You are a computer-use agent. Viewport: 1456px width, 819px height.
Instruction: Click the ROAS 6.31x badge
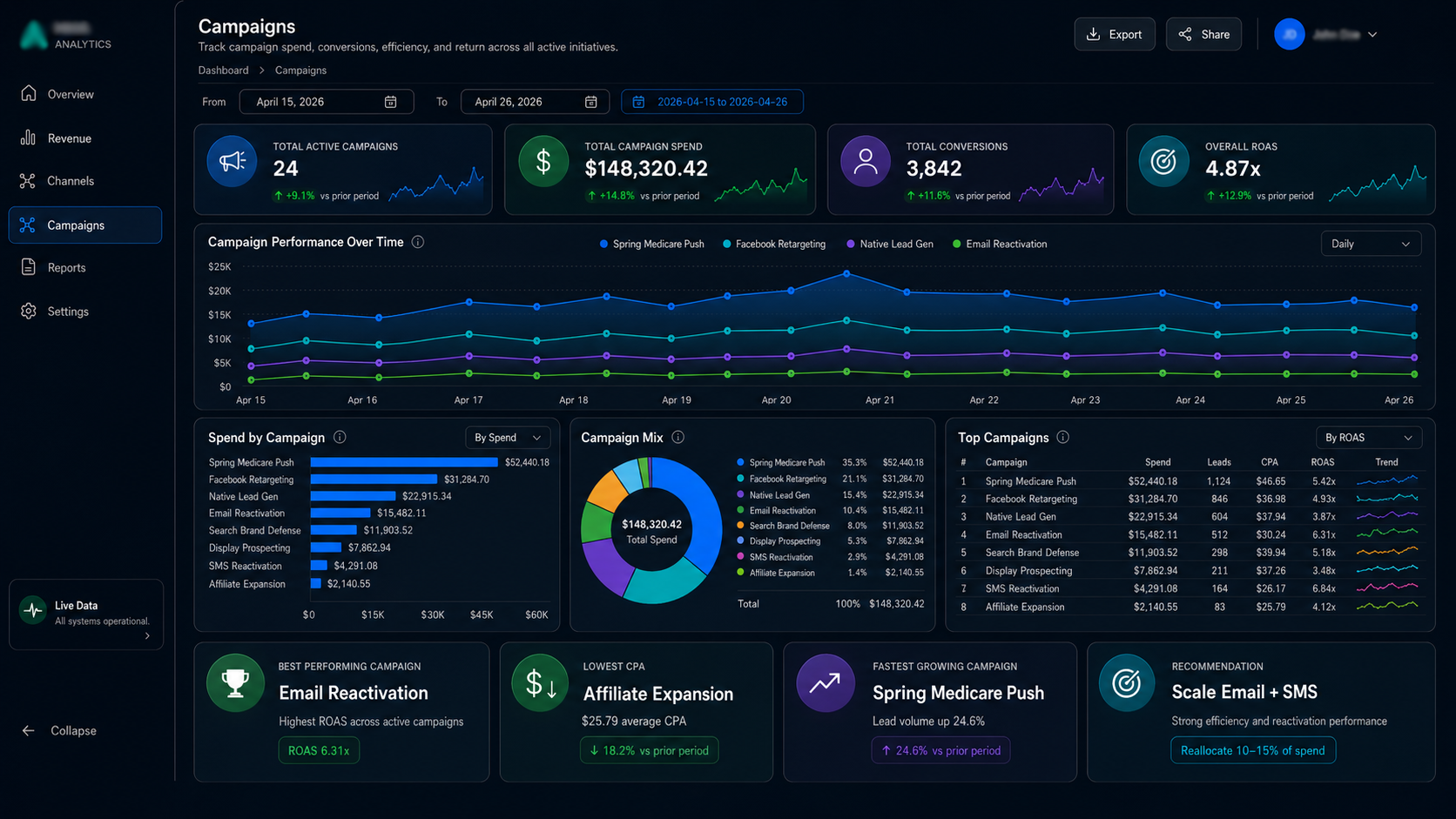(319, 750)
